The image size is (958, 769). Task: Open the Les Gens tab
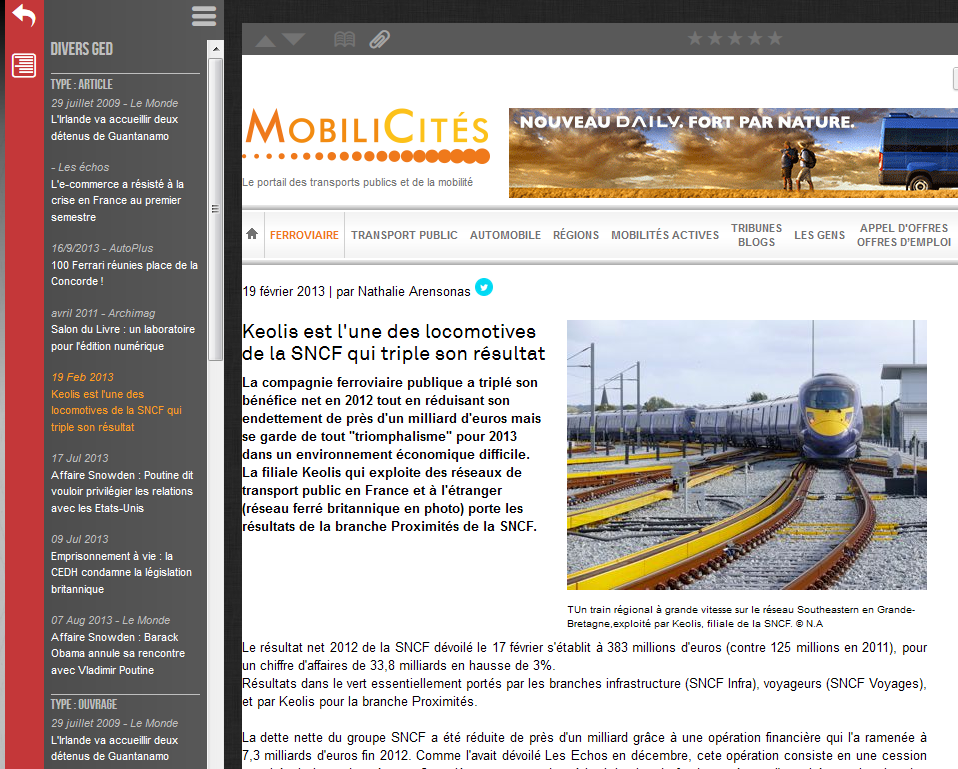pos(819,235)
